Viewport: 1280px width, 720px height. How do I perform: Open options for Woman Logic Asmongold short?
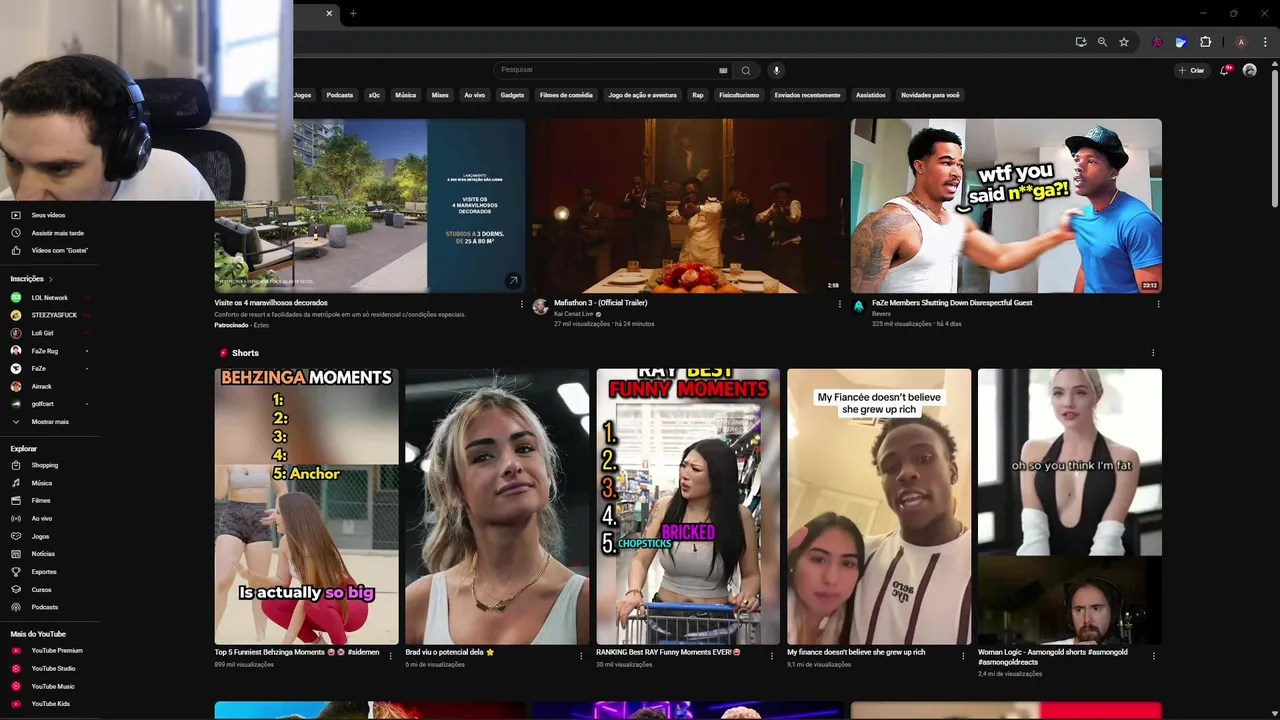click(1154, 656)
